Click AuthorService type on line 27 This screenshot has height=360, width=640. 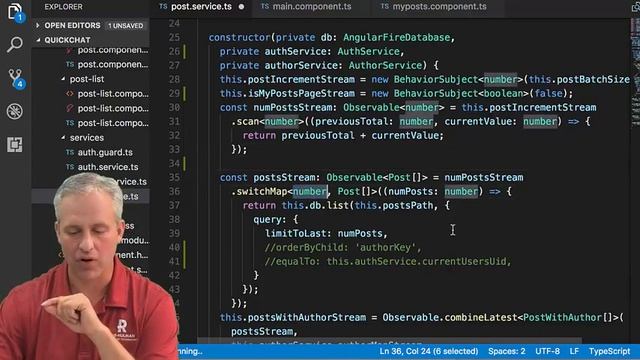pos(385,65)
